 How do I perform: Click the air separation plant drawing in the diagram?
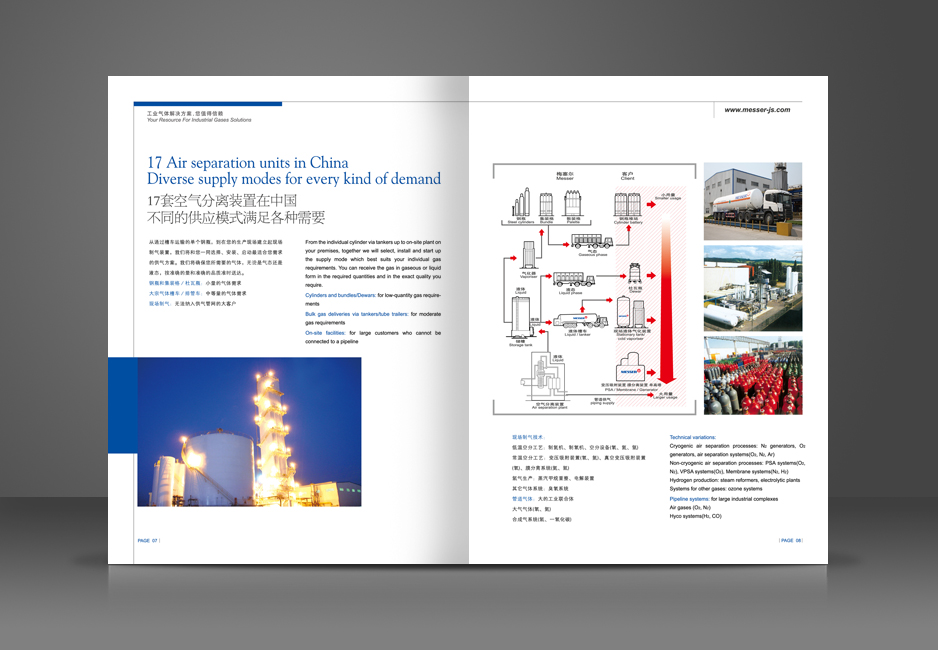click(x=543, y=378)
